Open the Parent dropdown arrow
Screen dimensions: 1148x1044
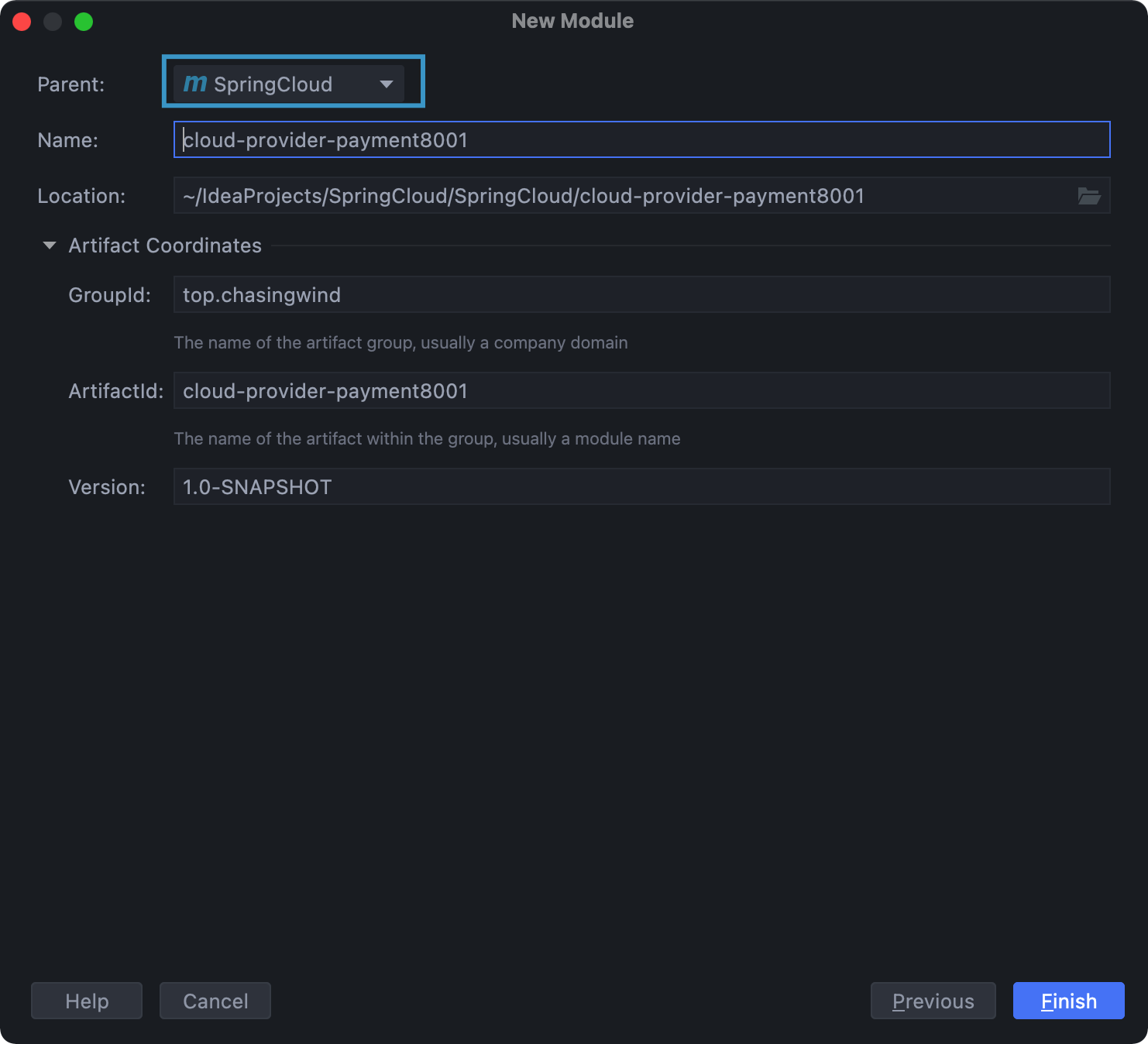pyautogui.click(x=387, y=84)
